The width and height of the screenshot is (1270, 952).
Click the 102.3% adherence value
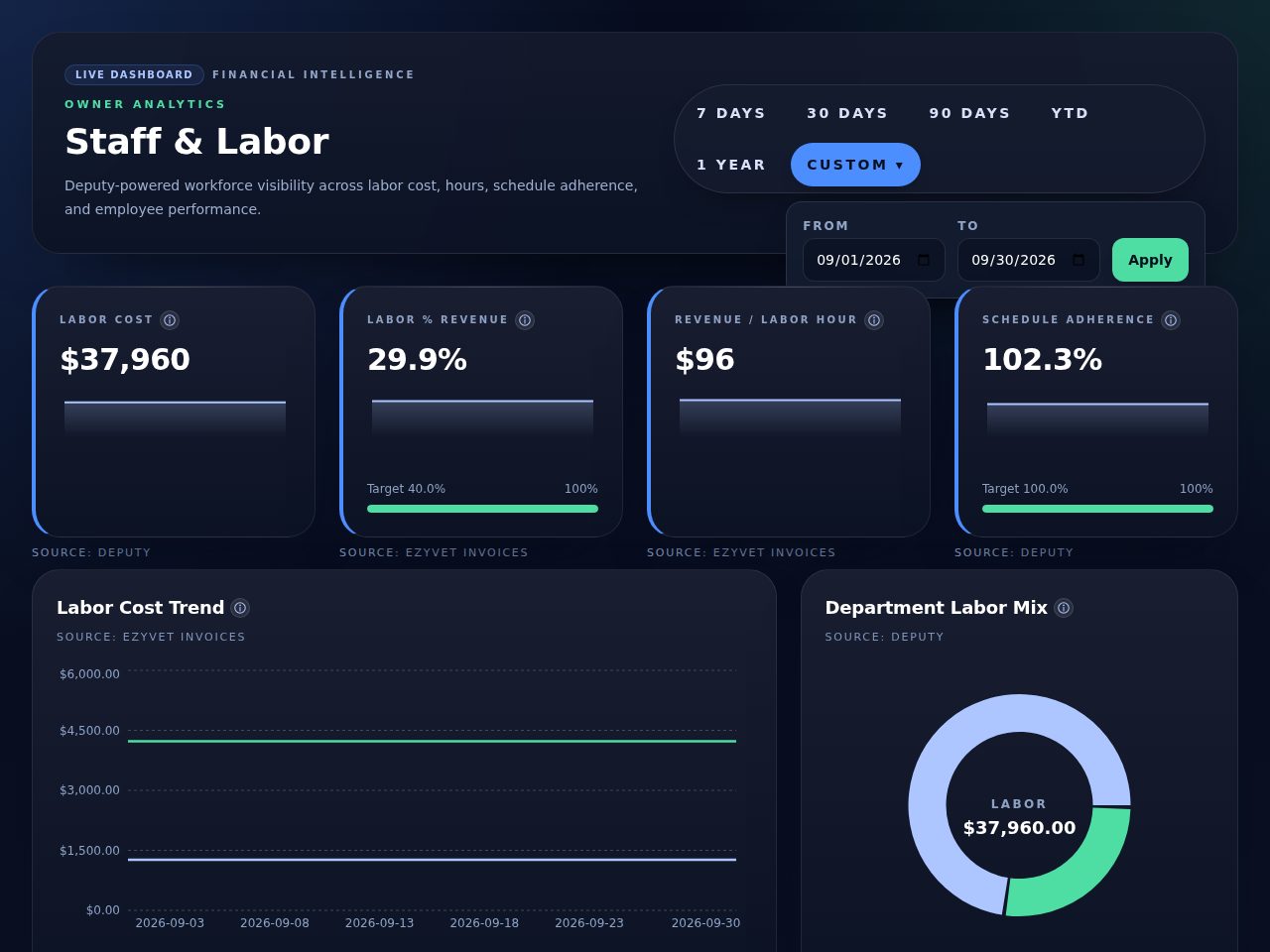tap(1042, 359)
